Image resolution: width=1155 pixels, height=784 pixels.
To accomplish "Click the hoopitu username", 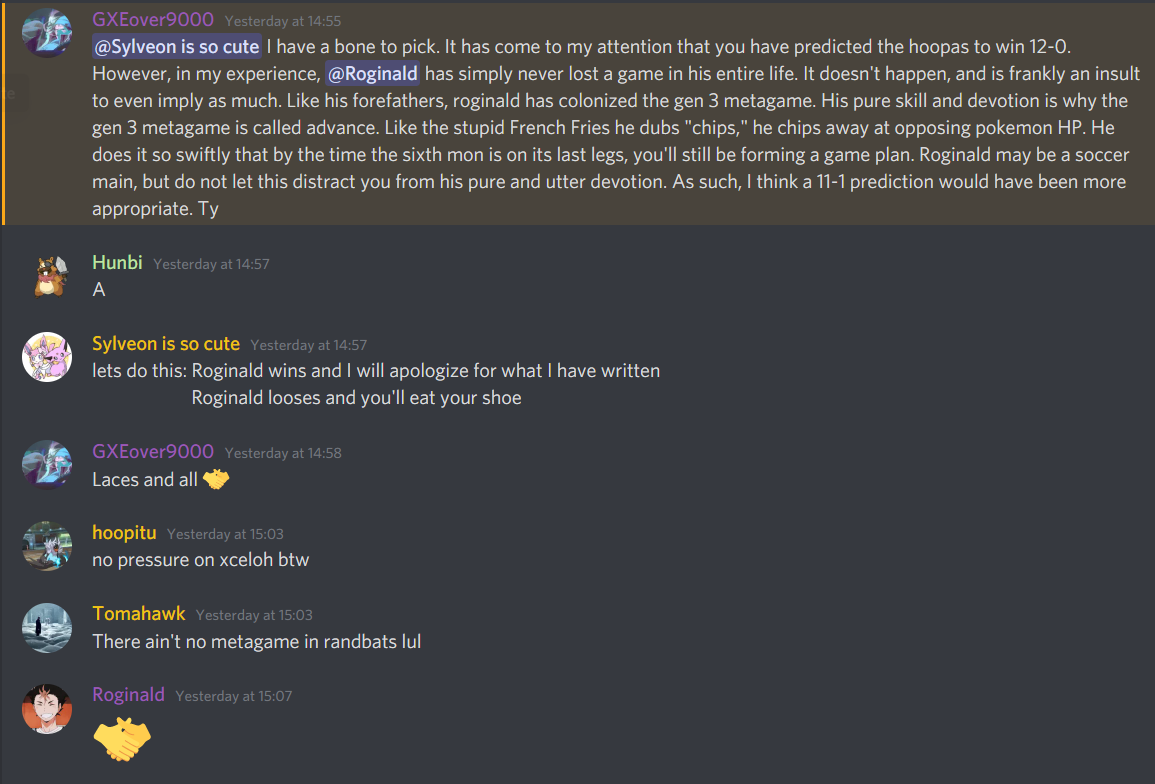I will (x=124, y=533).
